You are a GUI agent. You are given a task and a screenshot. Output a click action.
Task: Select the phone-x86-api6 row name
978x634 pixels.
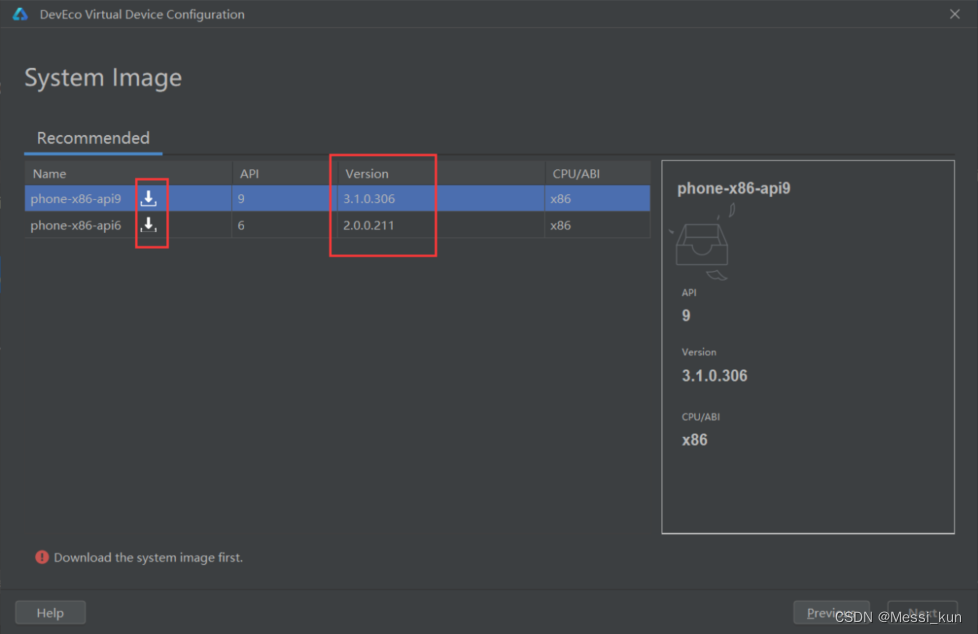point(76,225)
